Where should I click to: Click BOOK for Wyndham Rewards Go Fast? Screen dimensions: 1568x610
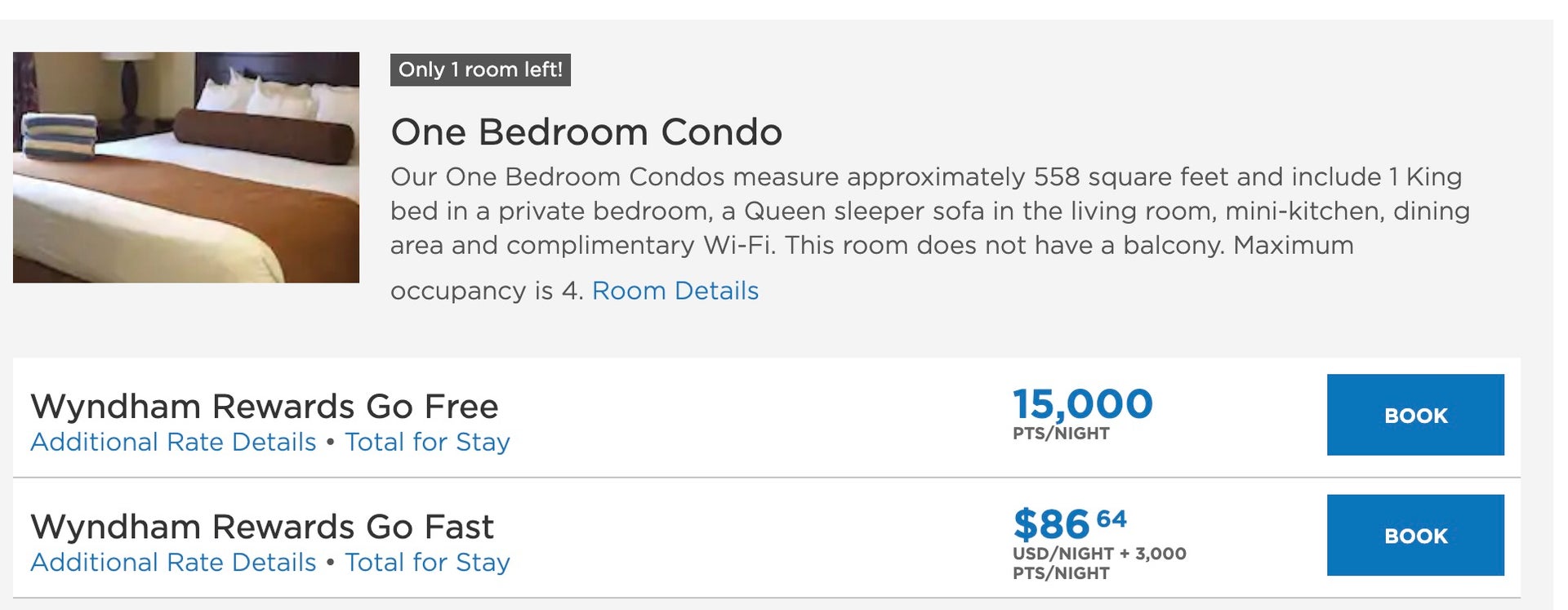pos(1415,536)
